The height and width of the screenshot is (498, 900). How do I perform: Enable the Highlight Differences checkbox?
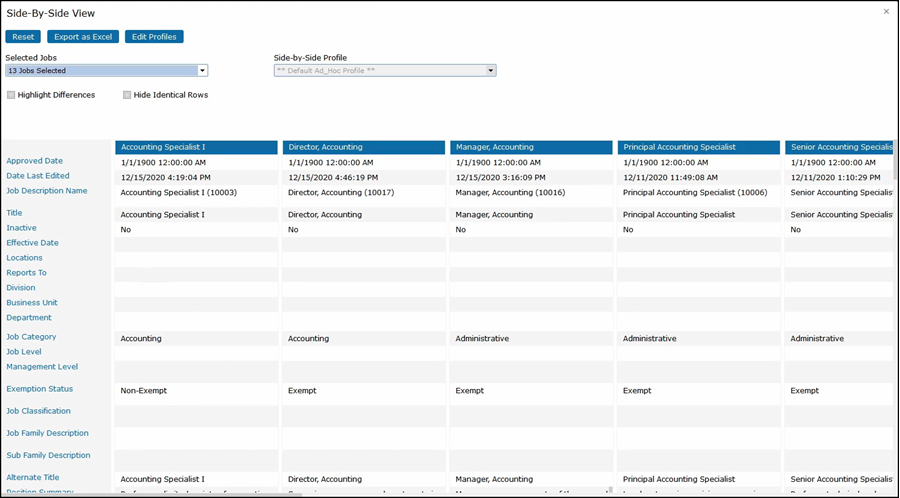[11, 95]
